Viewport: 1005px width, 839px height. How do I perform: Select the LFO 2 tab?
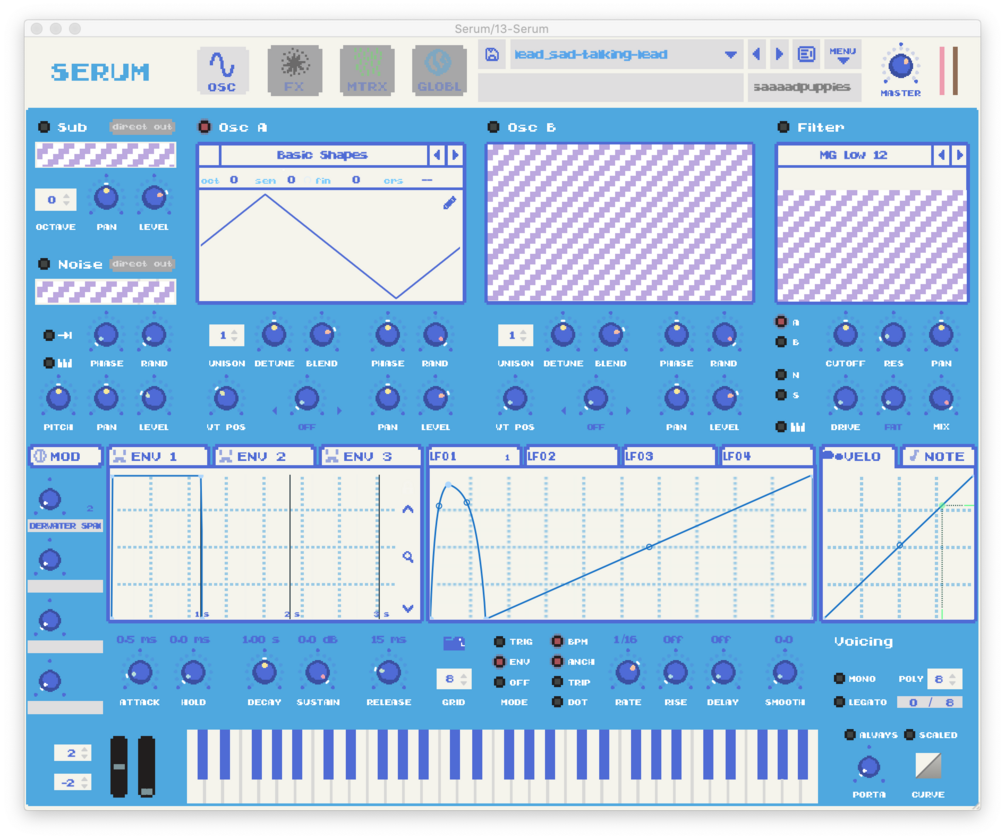tap(572, 456)
